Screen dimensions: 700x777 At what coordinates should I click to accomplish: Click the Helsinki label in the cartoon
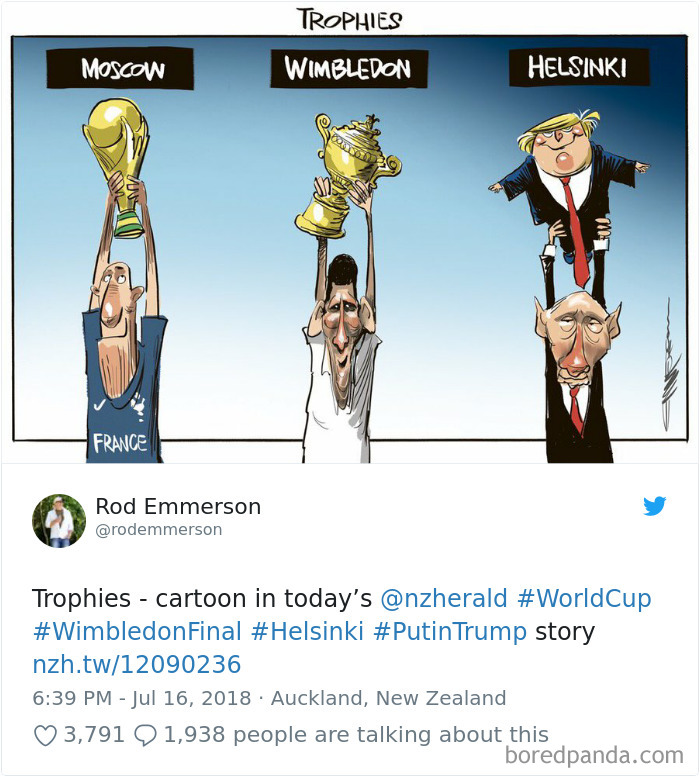click(579, 67)
